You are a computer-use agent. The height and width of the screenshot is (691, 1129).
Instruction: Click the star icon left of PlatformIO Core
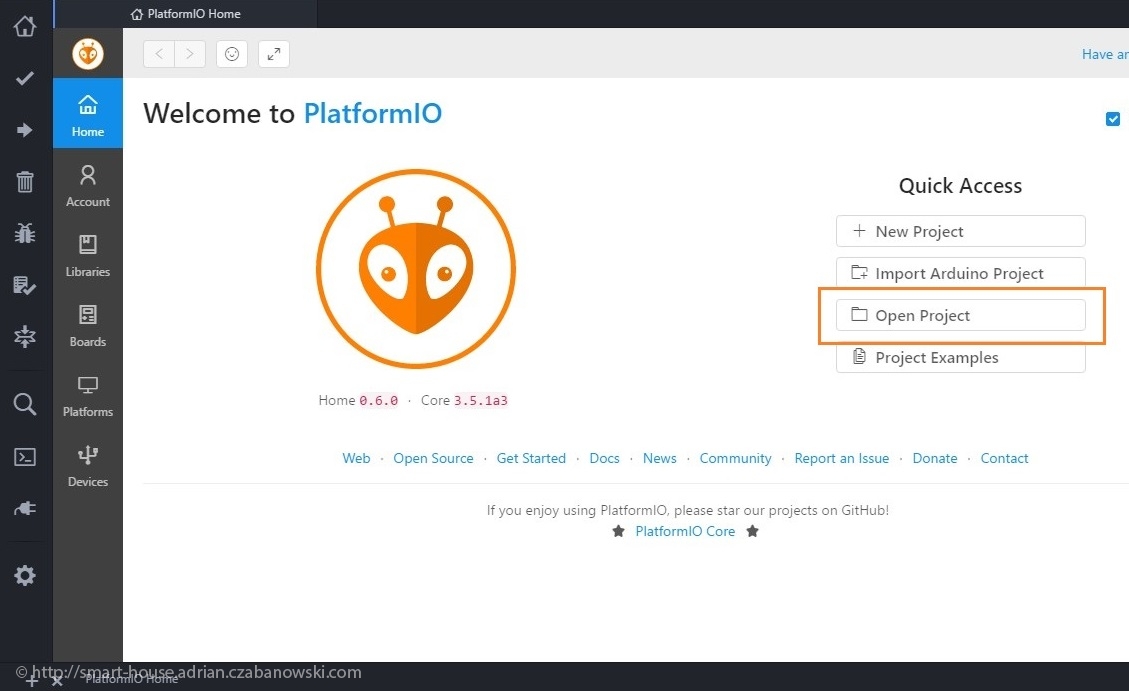618,531
